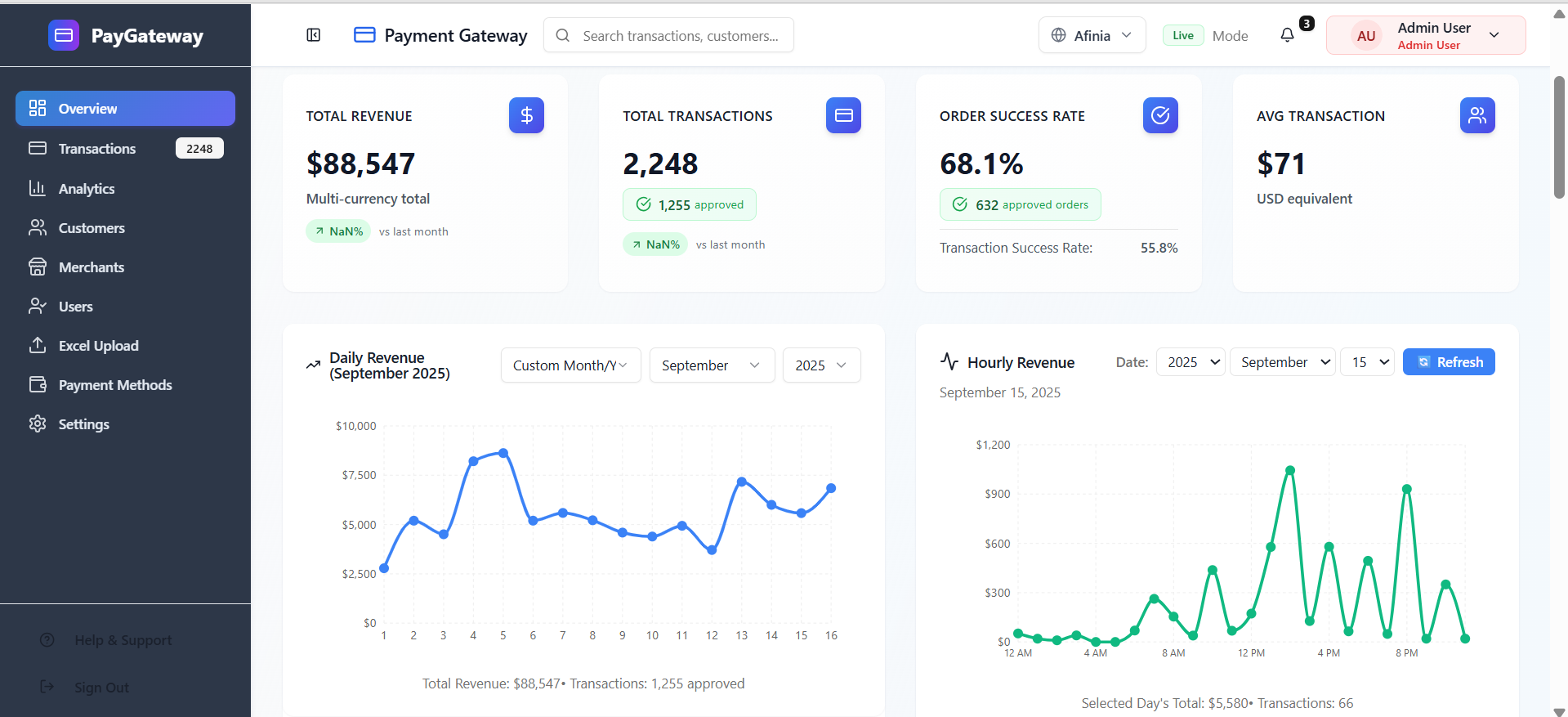This screenshot has width=1568, height=717.
Task: Click the Payment Gateway card icon in header
Action: (x=364, y=35)
